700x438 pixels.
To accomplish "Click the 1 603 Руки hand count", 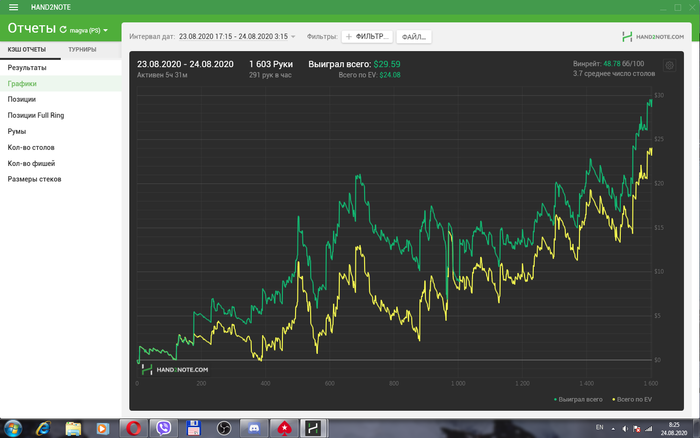I will pos(271,64).
